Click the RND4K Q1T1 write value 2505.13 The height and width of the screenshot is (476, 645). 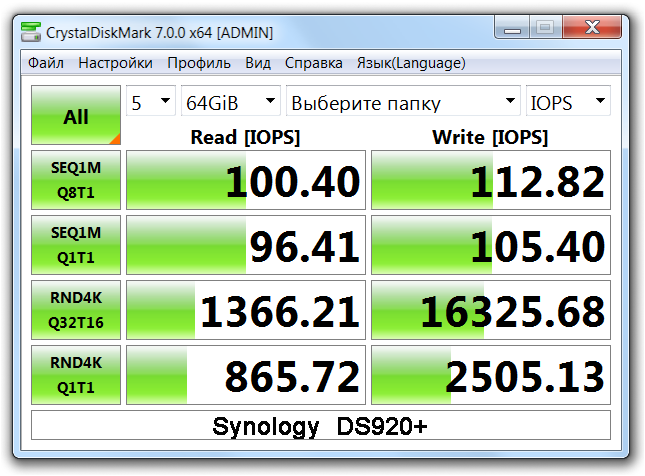click(x=491, y=375)
